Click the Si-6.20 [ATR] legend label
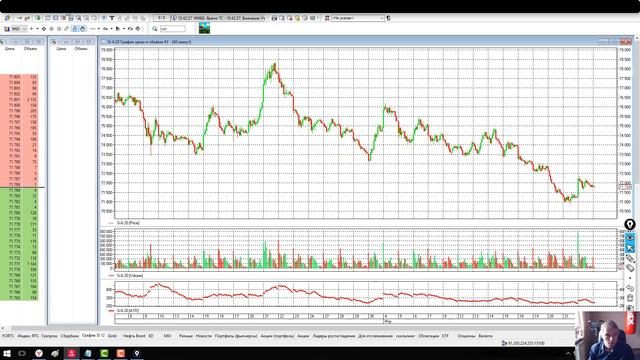640x360 pixels. (128, 311)
